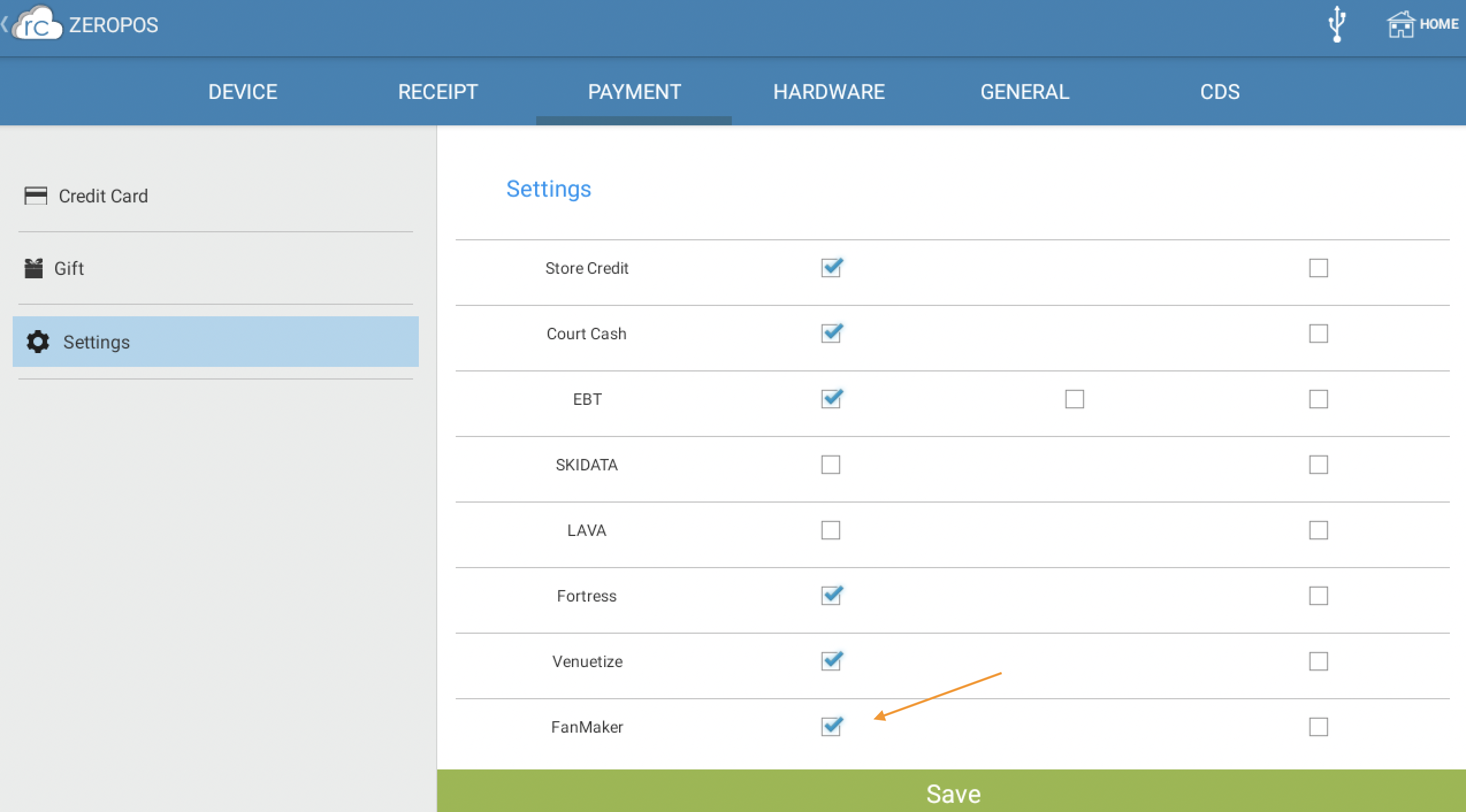
Task: Uncheck the FanMaker first checkbox
Action: tap(831, 727)
